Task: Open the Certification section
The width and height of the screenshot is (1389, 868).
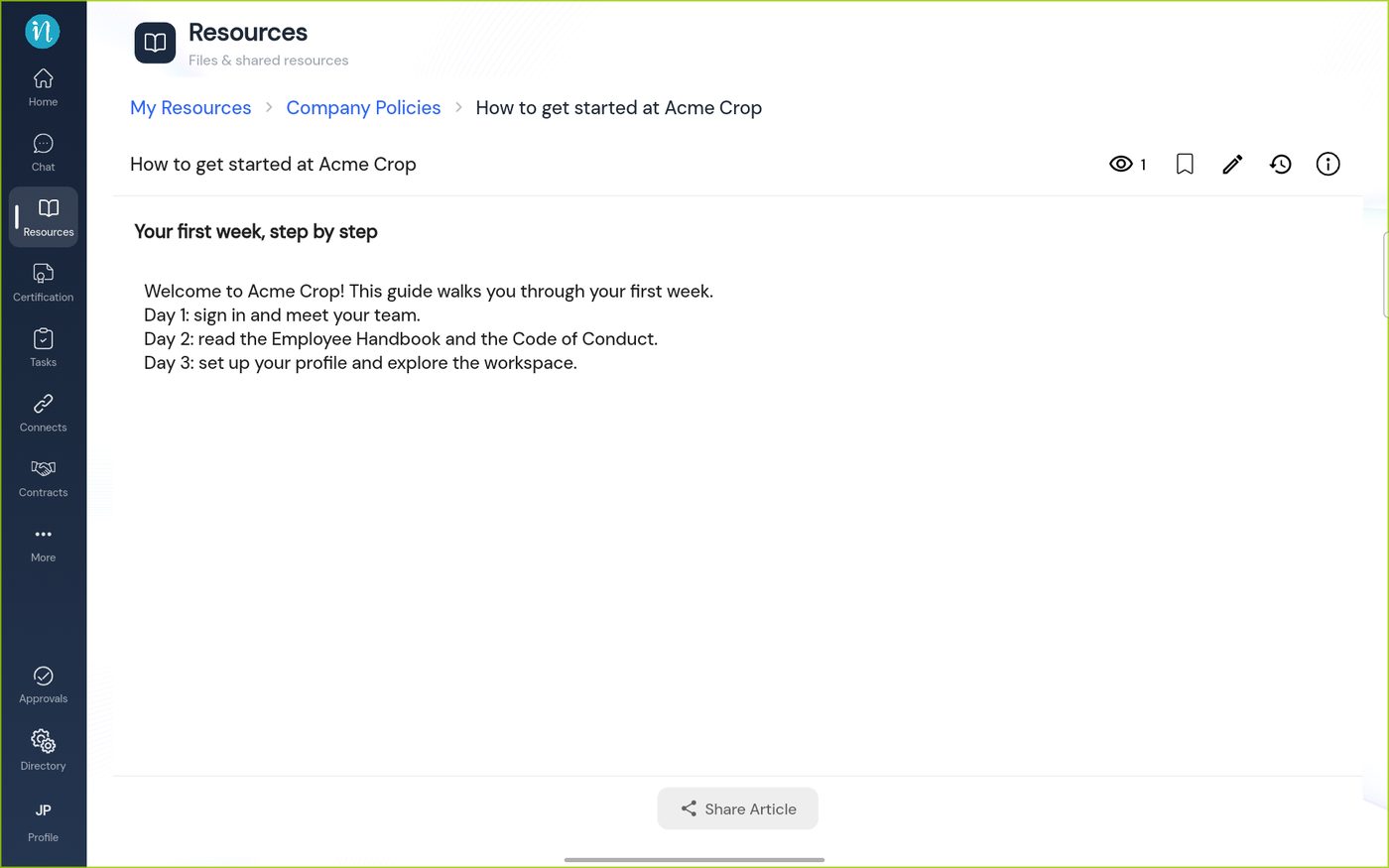Action: (43, 283)
